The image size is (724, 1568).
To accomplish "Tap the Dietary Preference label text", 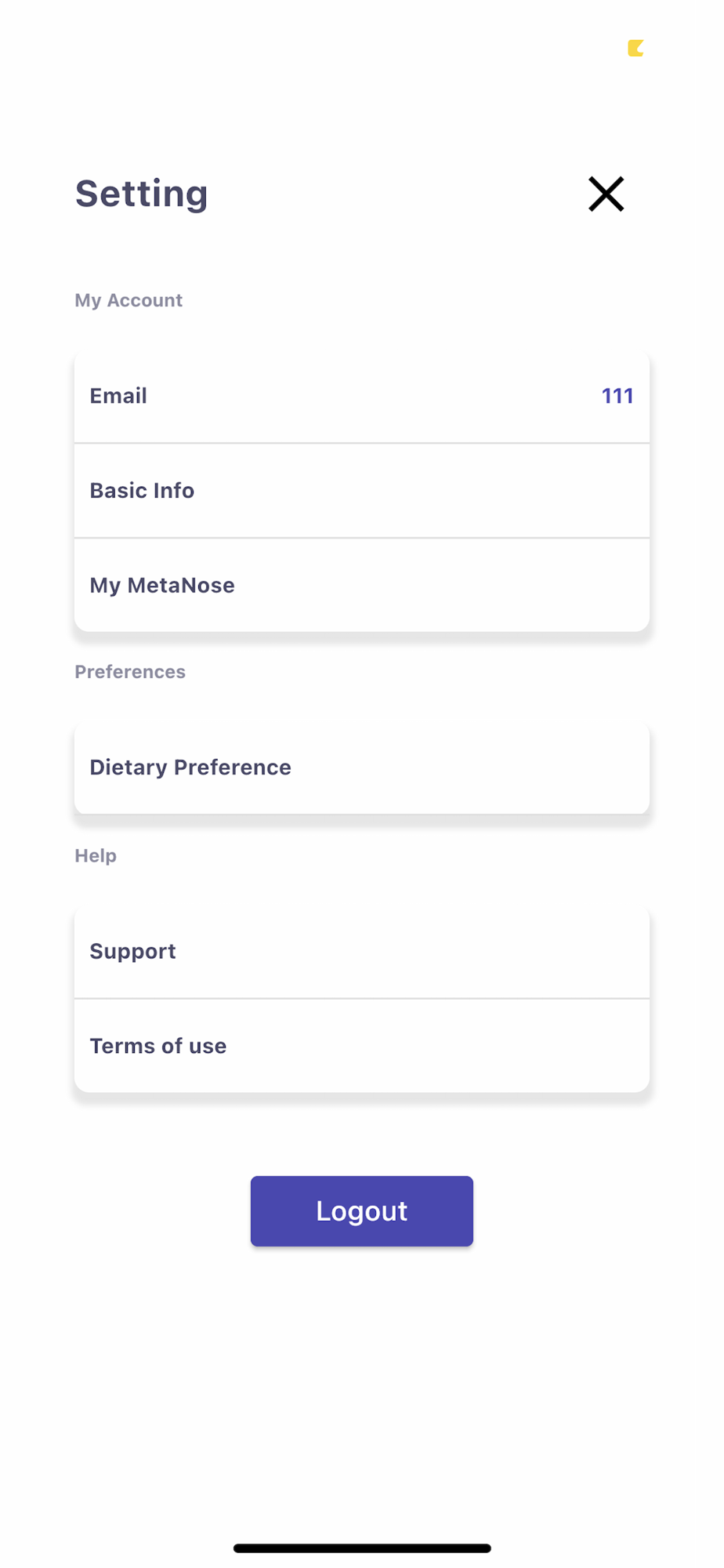I will click(190, 768).
